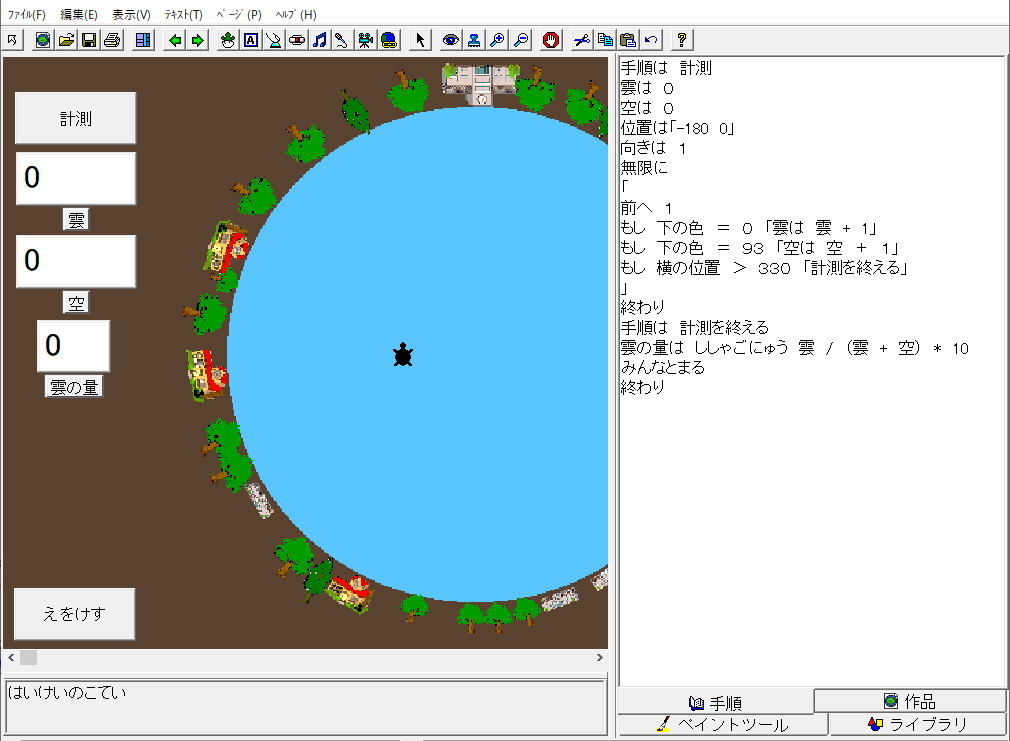Click the 雲の量 value box
The height and width of the screenshot is (741, 1010).
pos(73,346)
